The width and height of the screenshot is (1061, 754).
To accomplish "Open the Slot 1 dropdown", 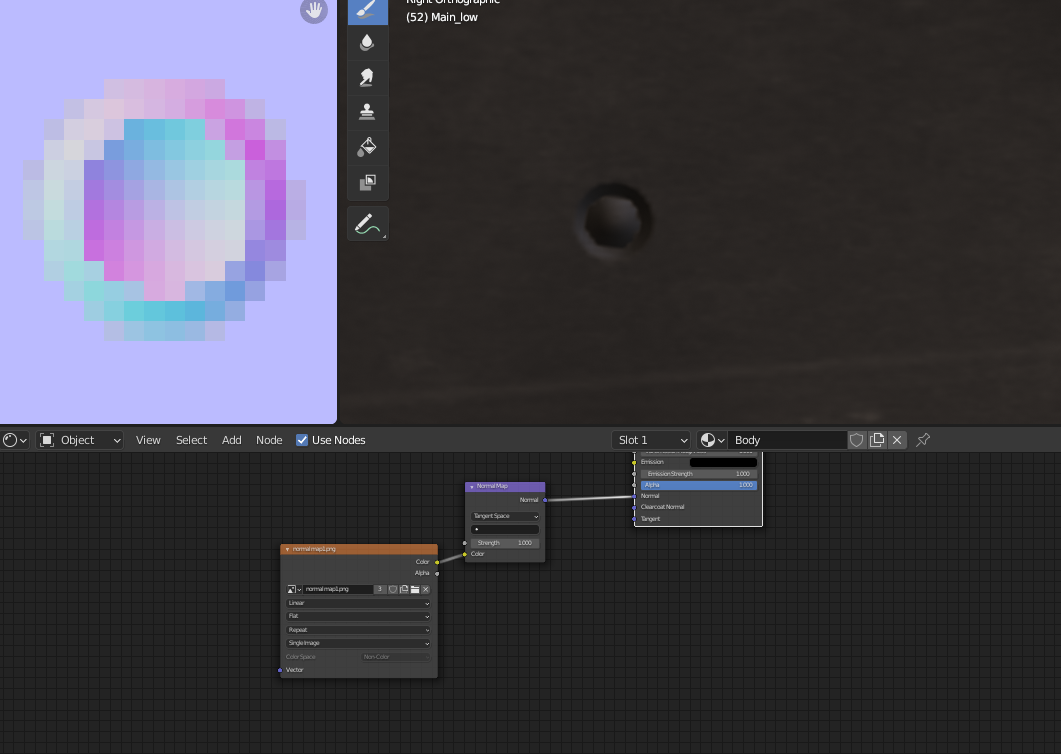I will [651, 439].
